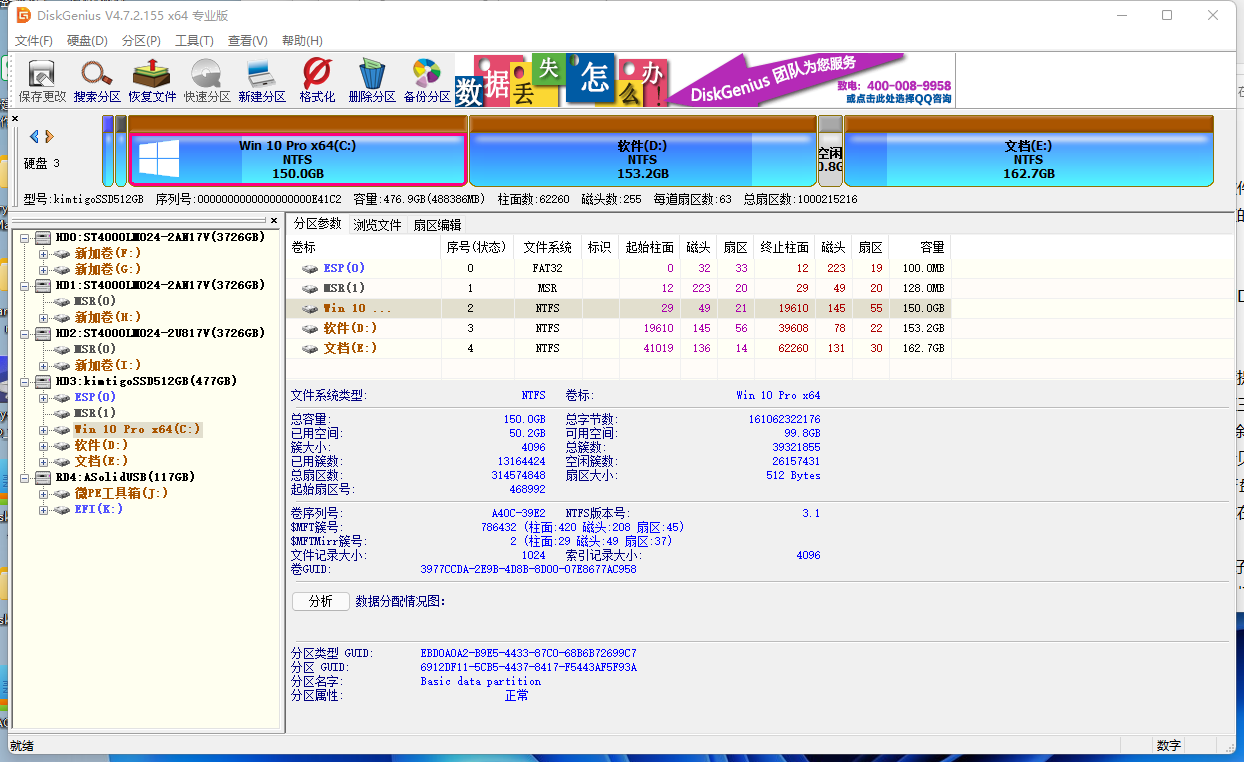The image size is (1244, 762).
Task: Click the 容量 column header
Action: tap(919, 247)
